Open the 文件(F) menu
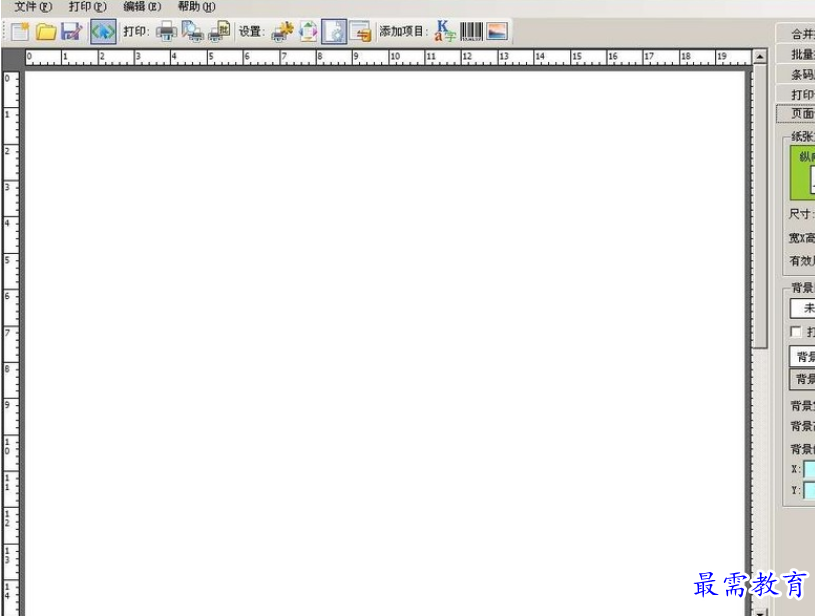Viewport: 815px width, 616px height. pos(33,7)
